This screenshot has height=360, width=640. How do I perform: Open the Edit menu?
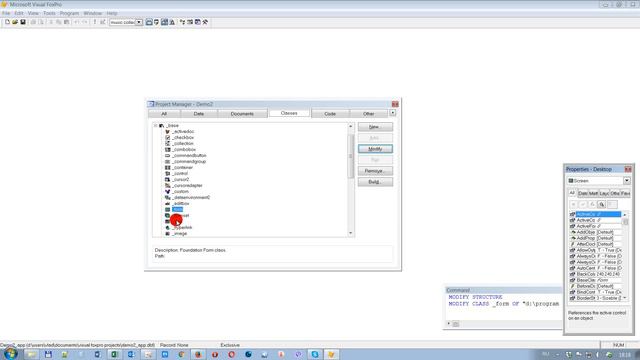pyautogui.click(x=19, y=13)
